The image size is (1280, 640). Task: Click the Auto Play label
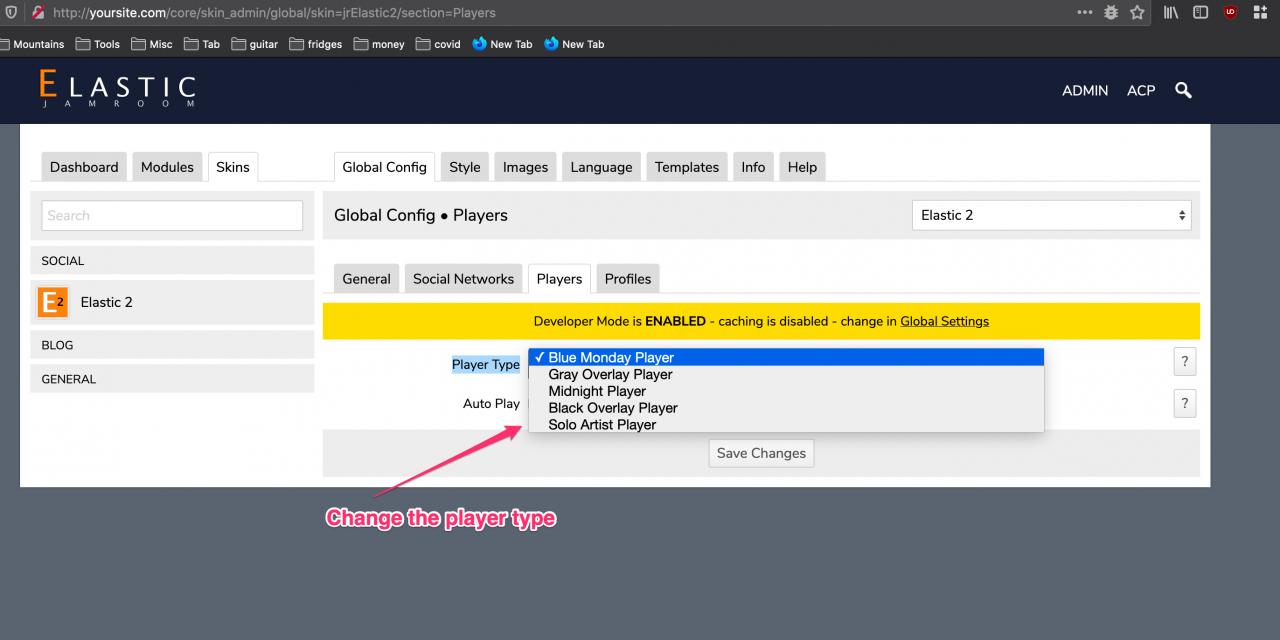point(491,403)
